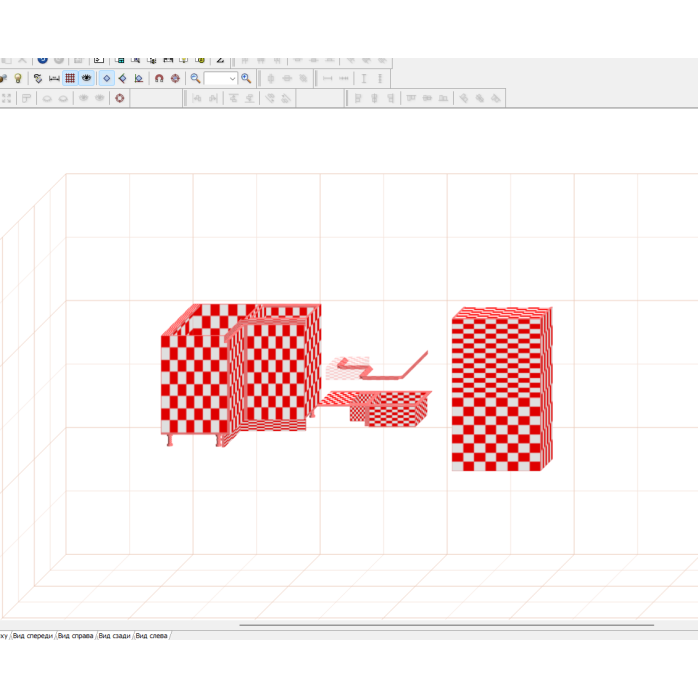Click the align left edges icon
The height and width of the screenshot is (698, 698).
(357, 98)
